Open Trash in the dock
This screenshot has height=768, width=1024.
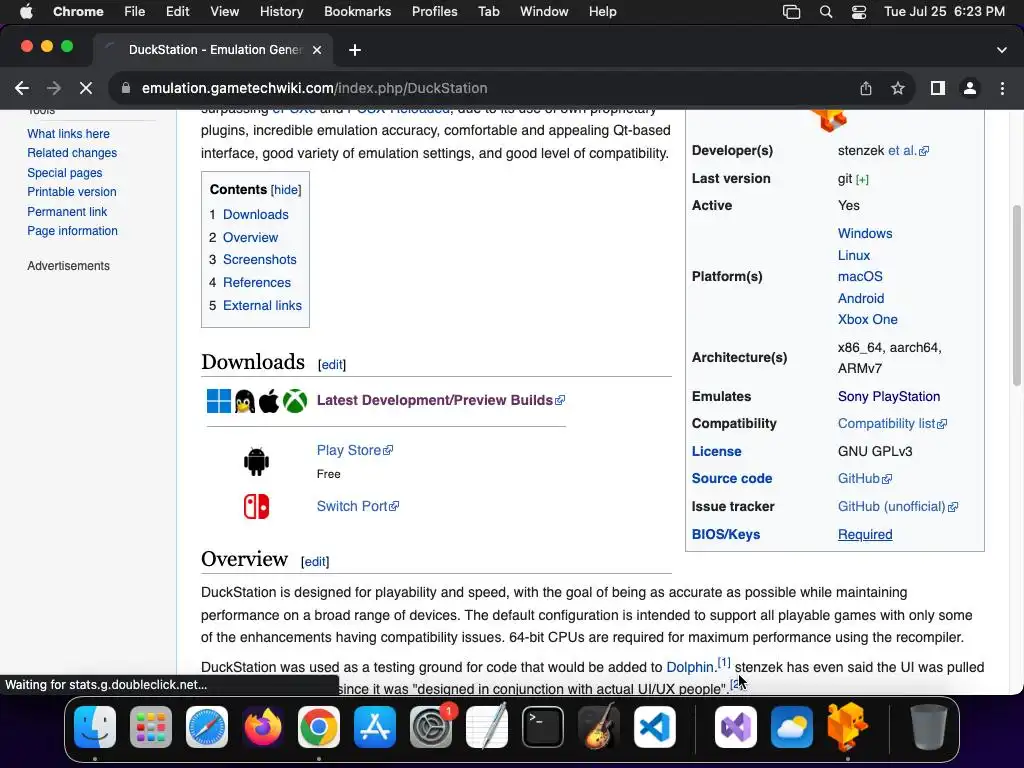tap(928, 727)
